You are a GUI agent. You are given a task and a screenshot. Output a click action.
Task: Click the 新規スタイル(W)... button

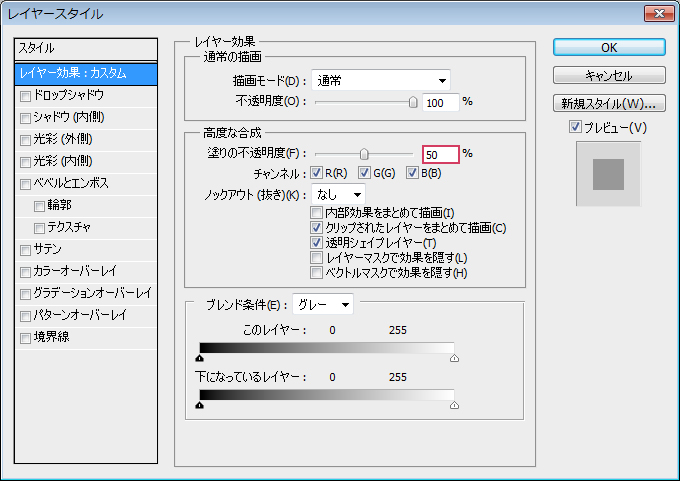point(609,103)
